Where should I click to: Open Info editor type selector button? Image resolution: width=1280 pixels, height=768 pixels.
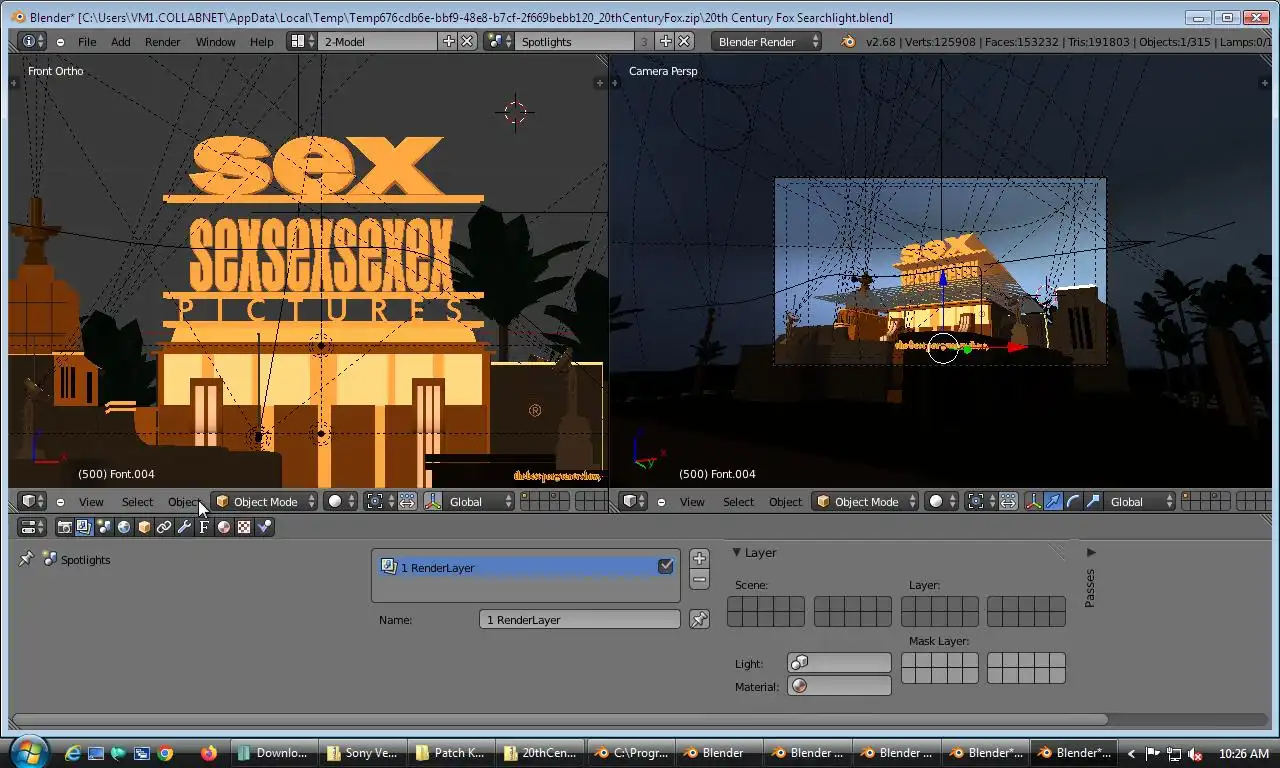[x=32, y=41]
